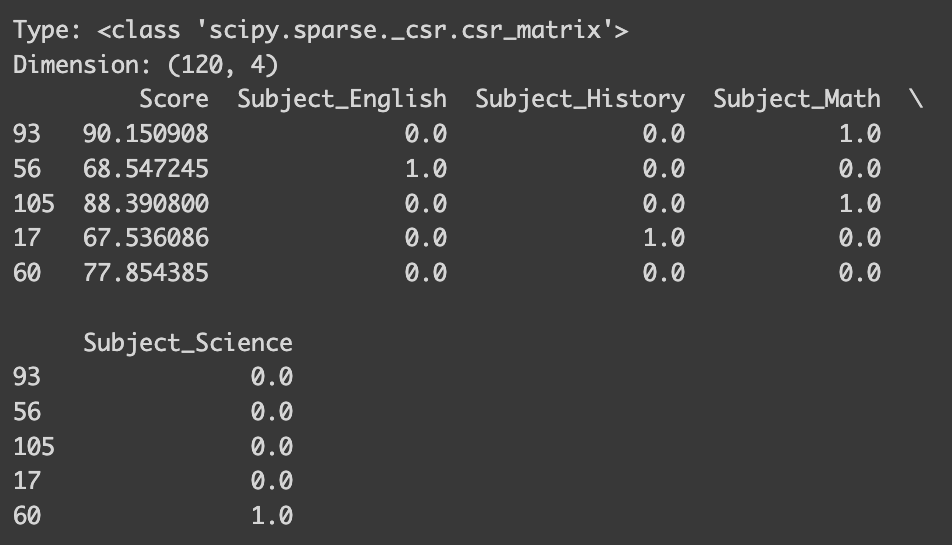Select the Subject_English column header
The height and width of the screenshot is (545, 952).
pos(342,99)
